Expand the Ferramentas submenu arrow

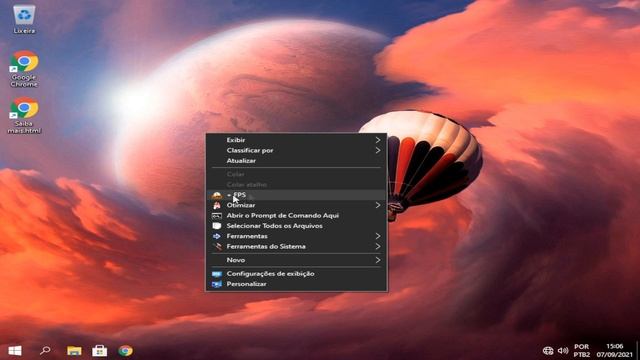click(x=378, y=236)
